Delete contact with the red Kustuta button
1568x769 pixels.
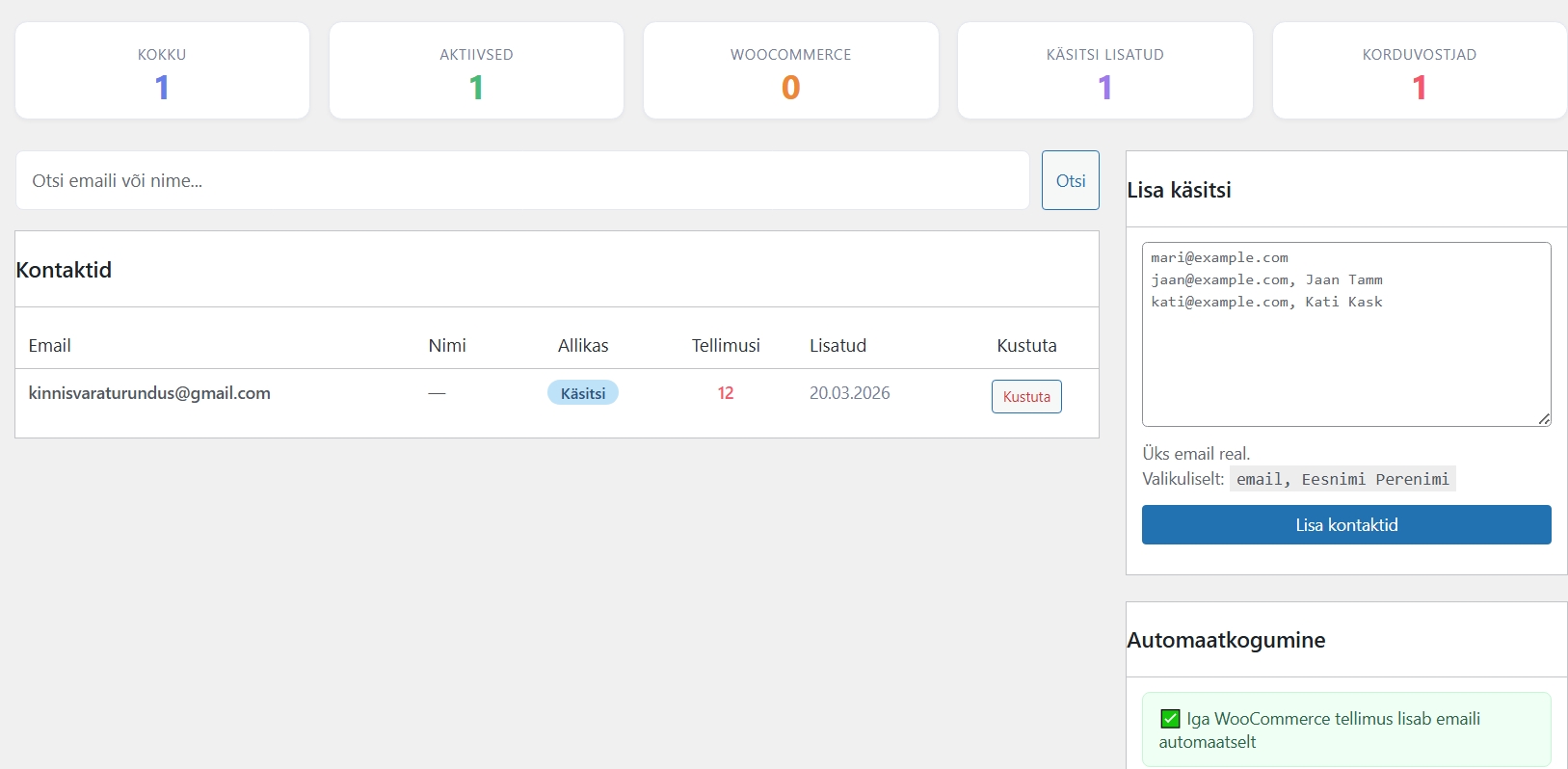(x=1026, y=397)
